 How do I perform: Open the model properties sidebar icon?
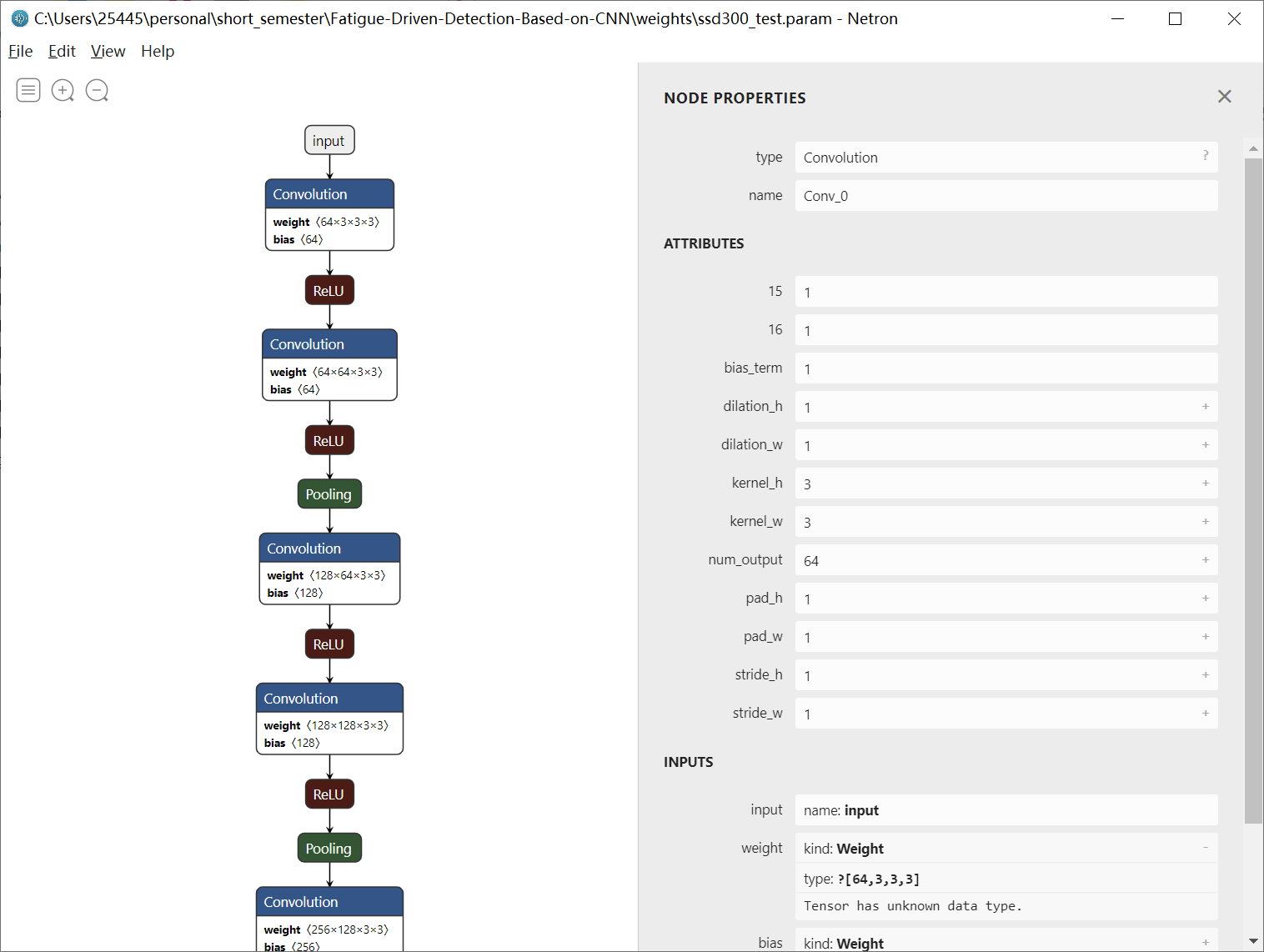pyautogui.click(x=28, y=90)
